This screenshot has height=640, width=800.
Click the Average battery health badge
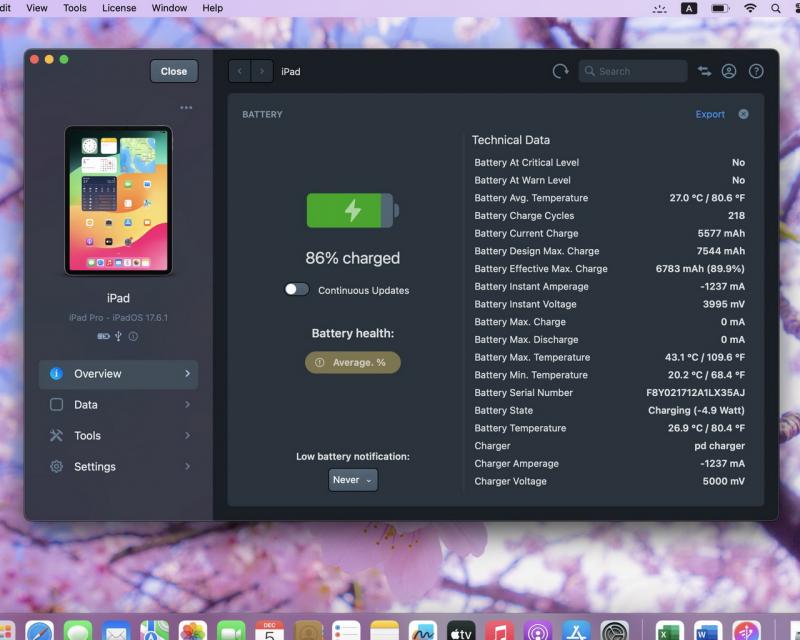pyautogui.click(x=353, y=362)
